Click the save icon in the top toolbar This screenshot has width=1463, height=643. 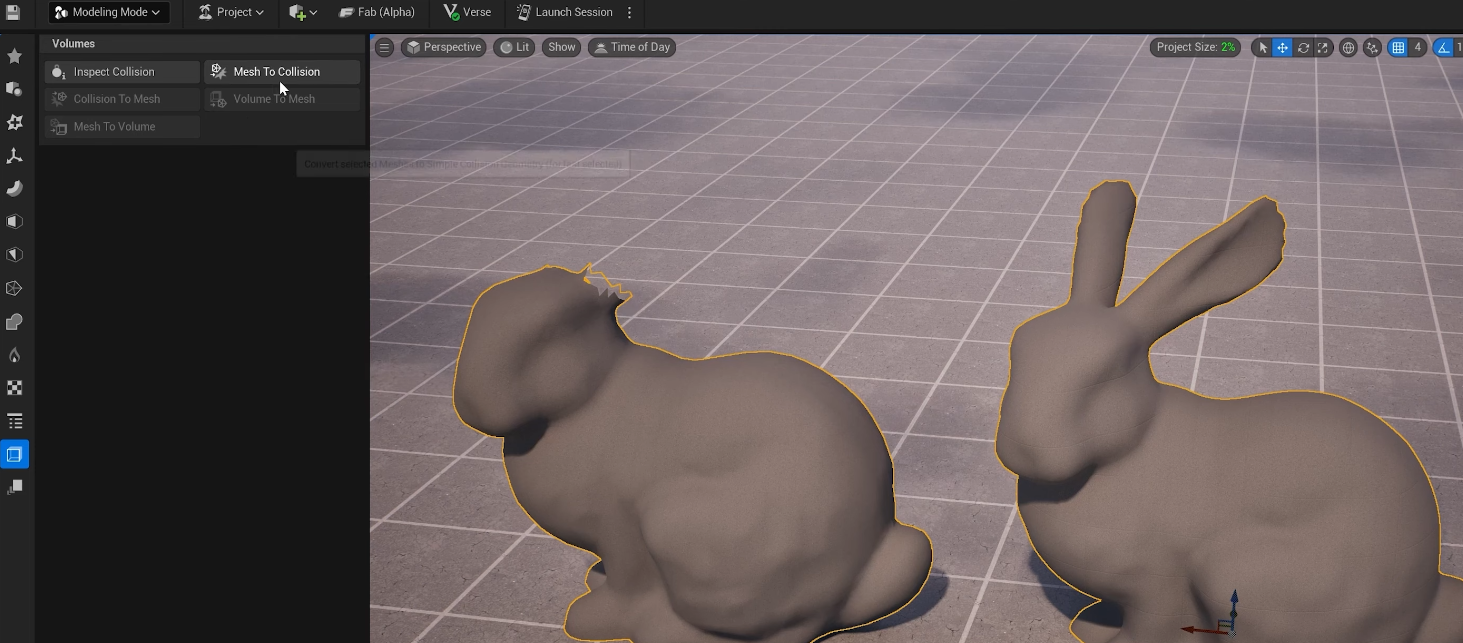[x=13, y=13]
